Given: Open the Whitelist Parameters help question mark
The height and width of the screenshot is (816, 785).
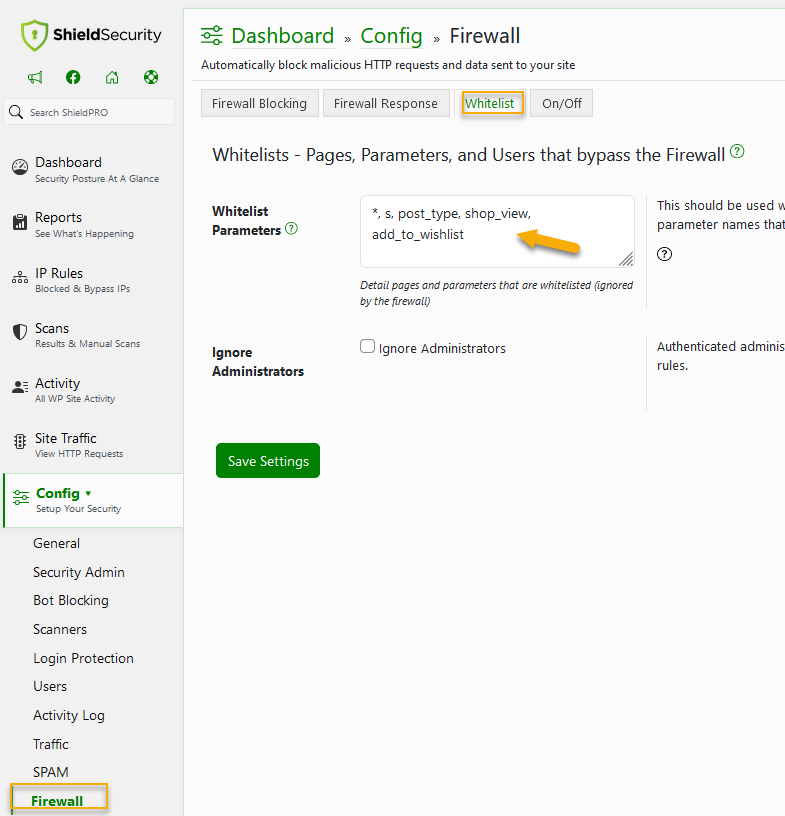Looking at the screenshot, I should [289, 228].
